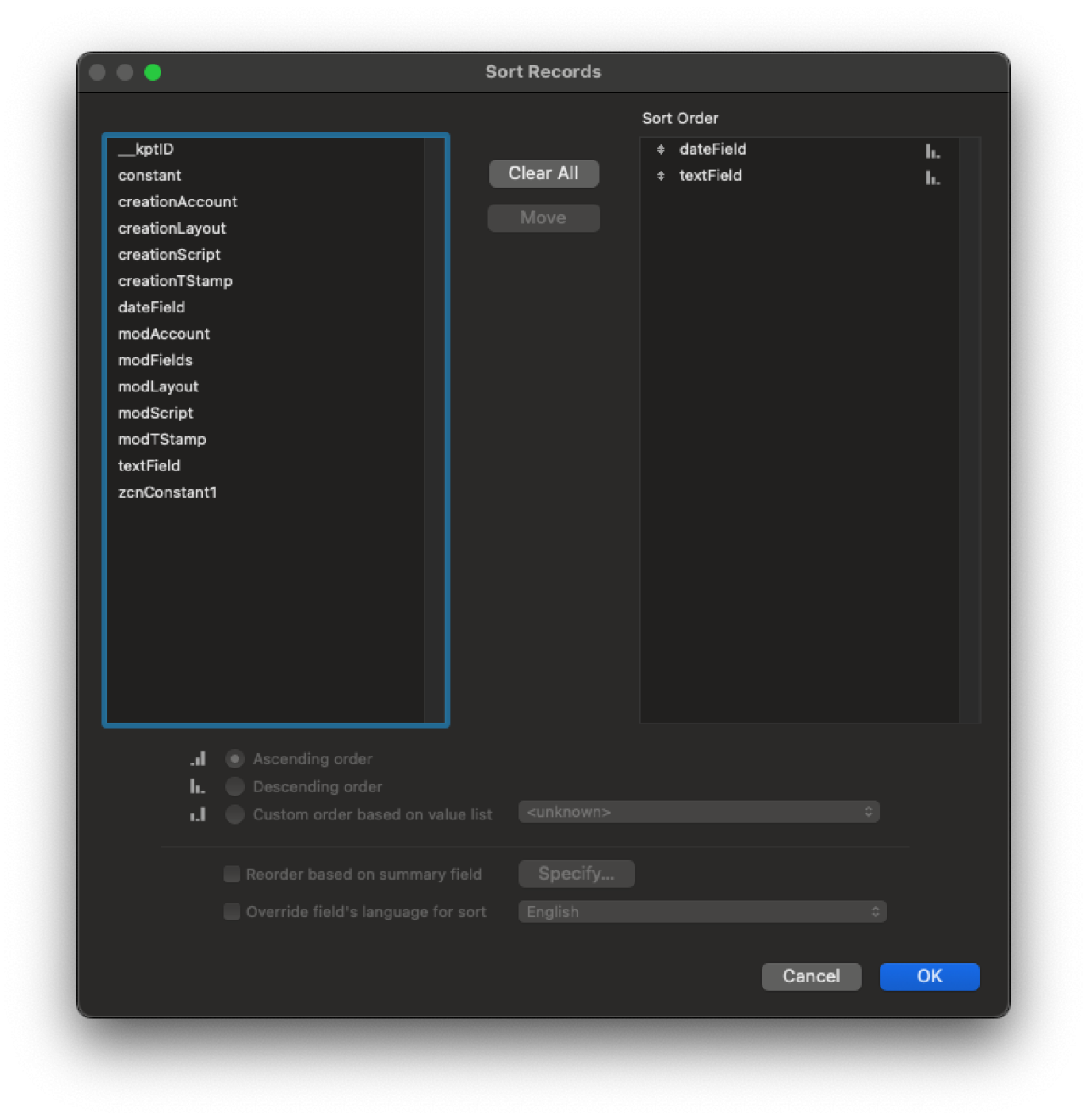
Task: Enable the Reorder based on summary field checkbox
Action: point(231,874)
